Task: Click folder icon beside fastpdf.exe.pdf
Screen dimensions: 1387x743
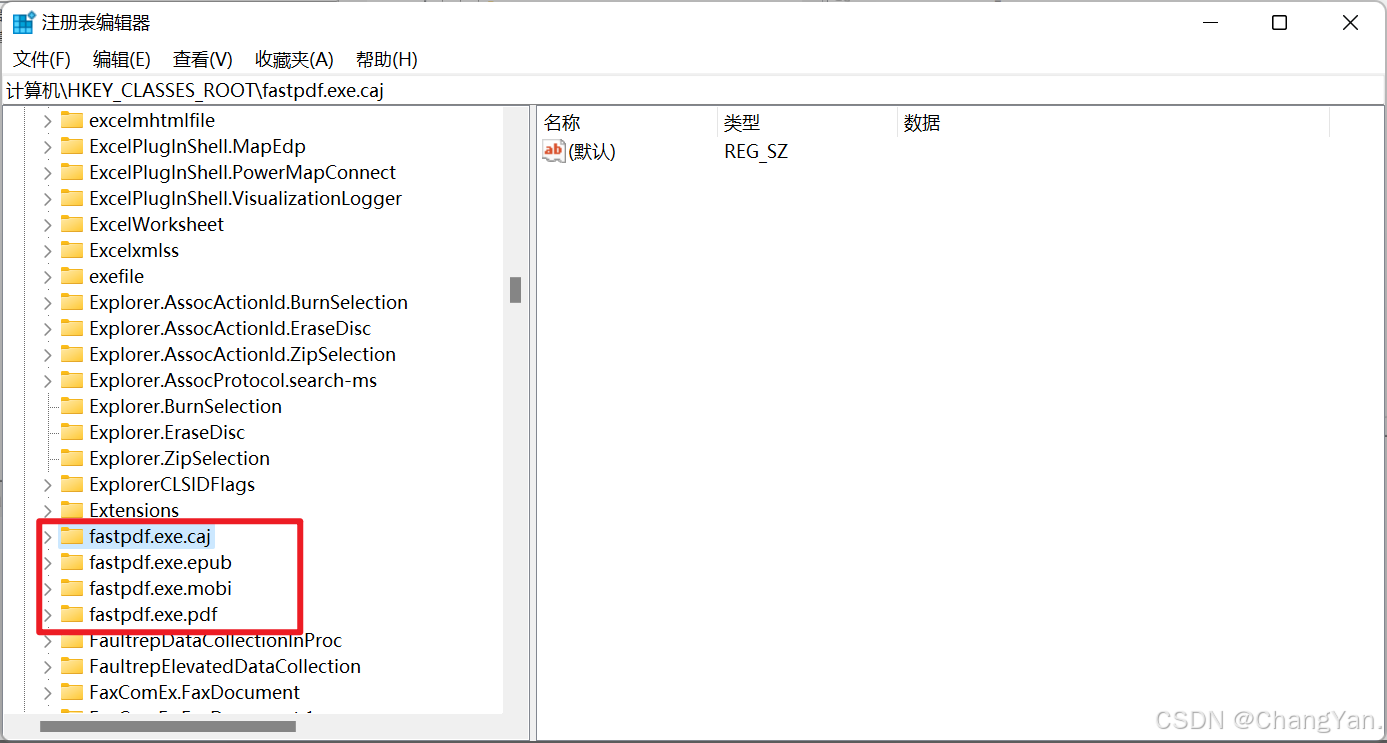Action: pyautogui.click(x=72, y=614)
